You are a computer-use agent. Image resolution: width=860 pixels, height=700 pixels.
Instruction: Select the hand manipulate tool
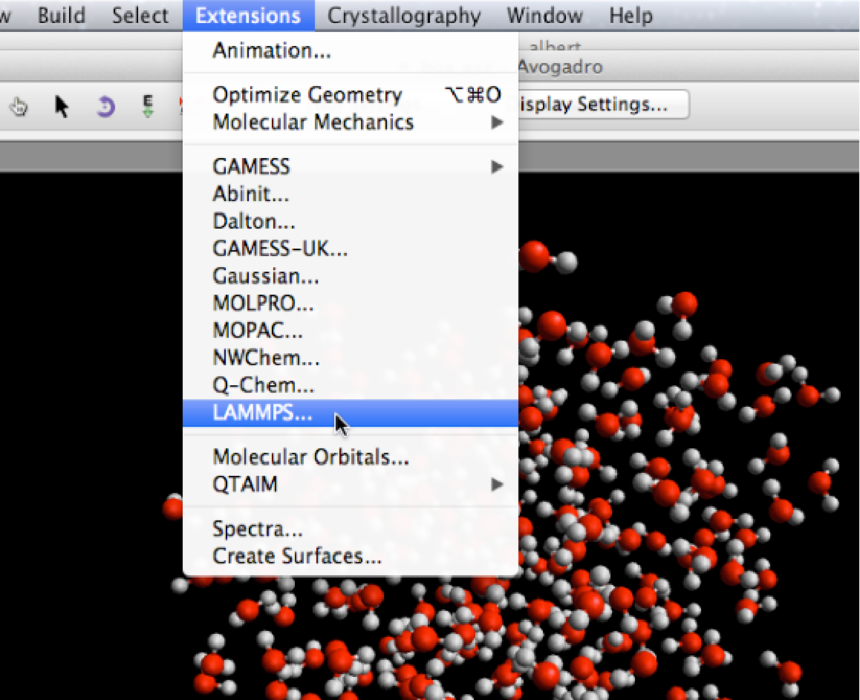[x=18, y=106]
